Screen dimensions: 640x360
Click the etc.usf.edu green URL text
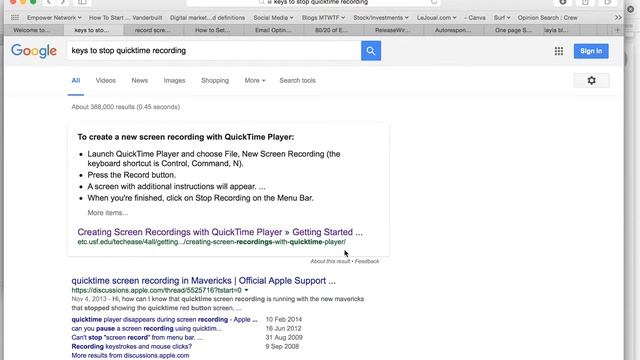point(211,242)
